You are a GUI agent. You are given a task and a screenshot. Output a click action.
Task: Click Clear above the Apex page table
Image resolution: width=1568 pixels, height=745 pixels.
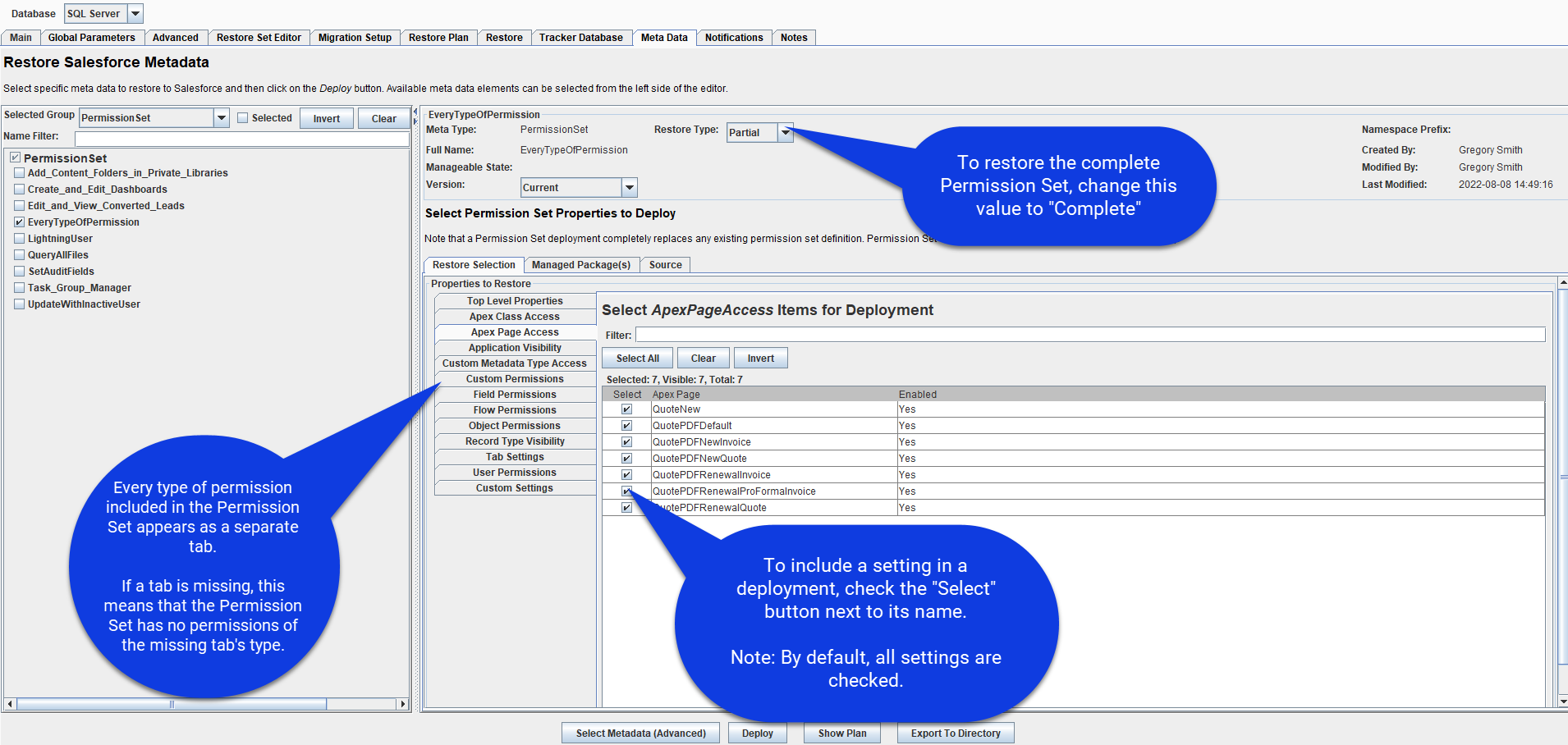(x=704, y=359)
